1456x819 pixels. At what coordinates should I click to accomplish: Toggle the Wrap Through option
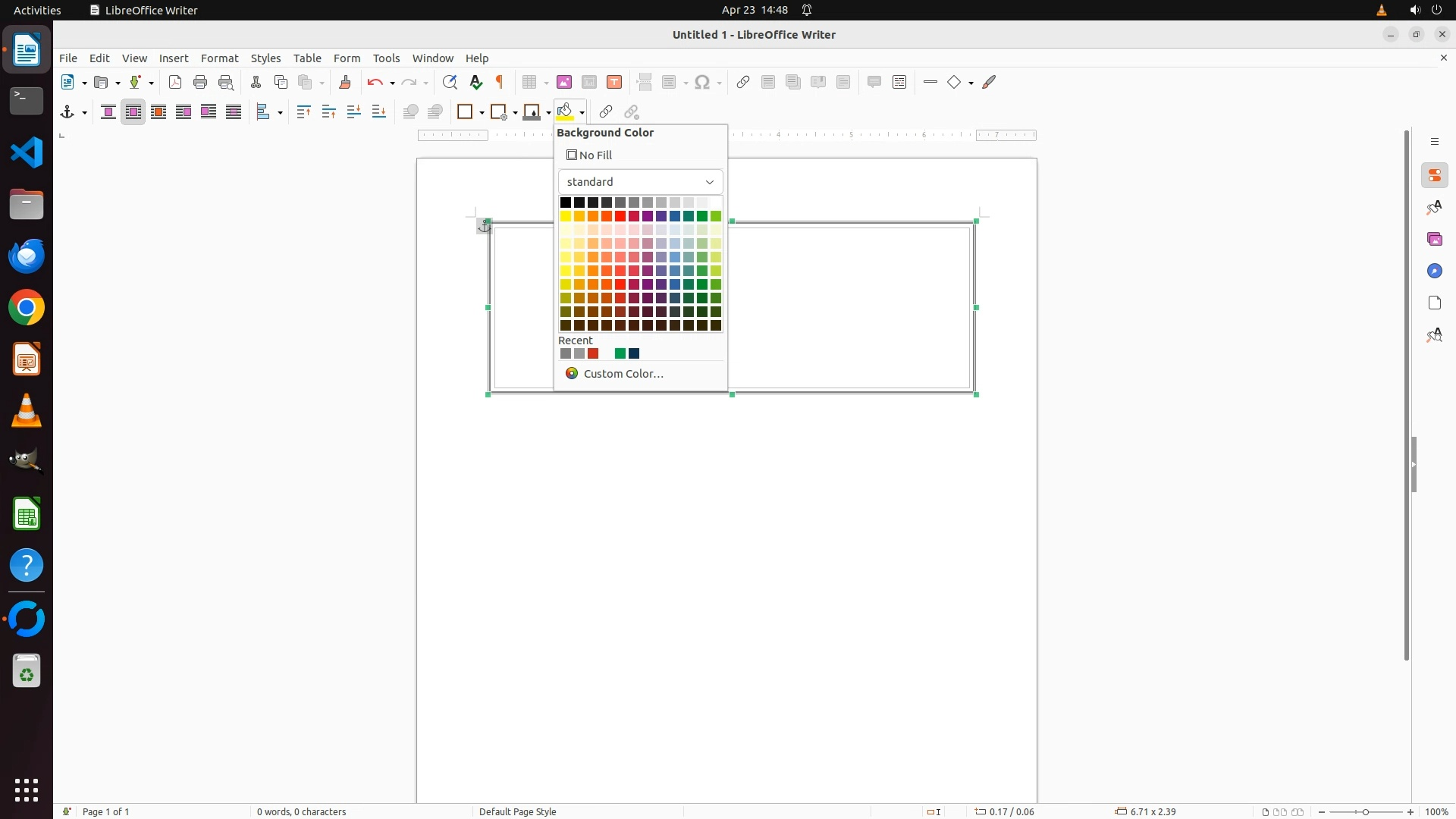coord(234,112)
